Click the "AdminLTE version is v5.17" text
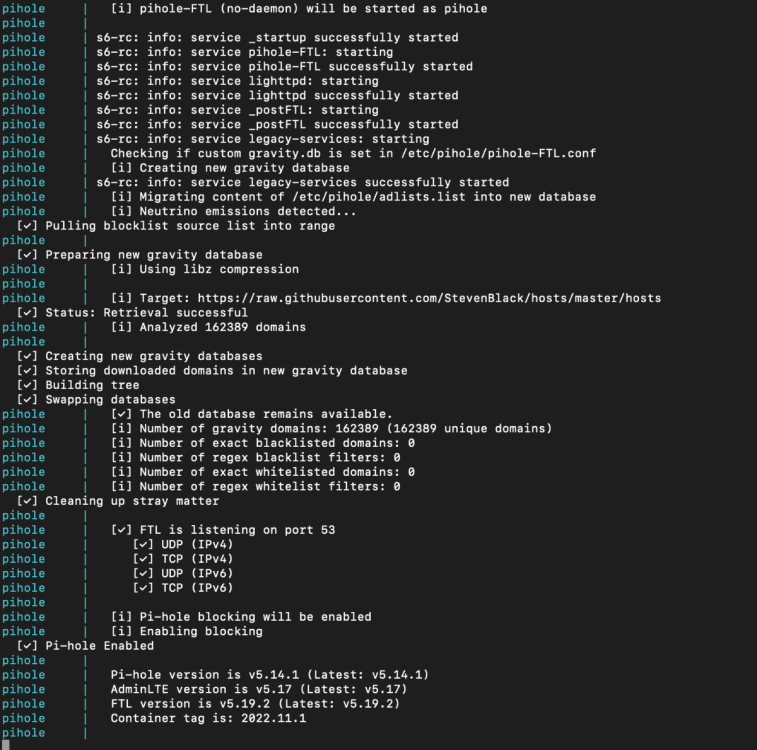The image size is (757, 750). (x=205, y=689)
